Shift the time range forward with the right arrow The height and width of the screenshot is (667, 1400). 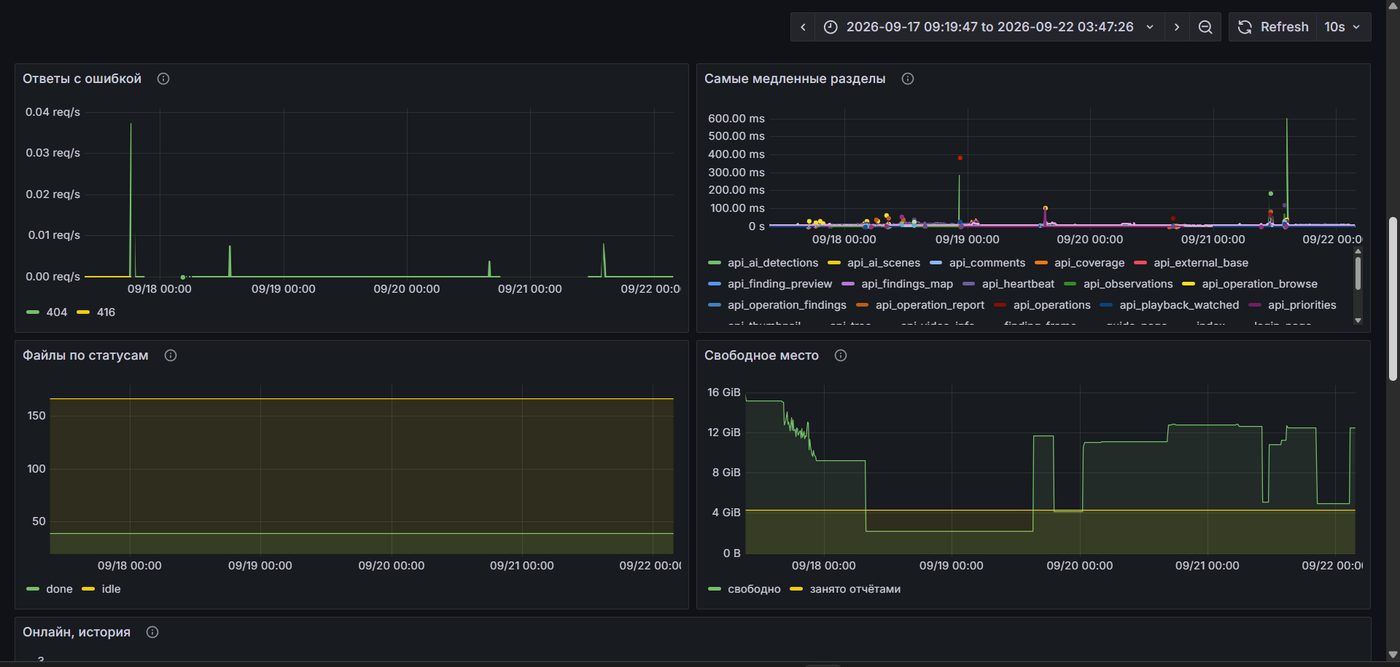coord(1177,27)
